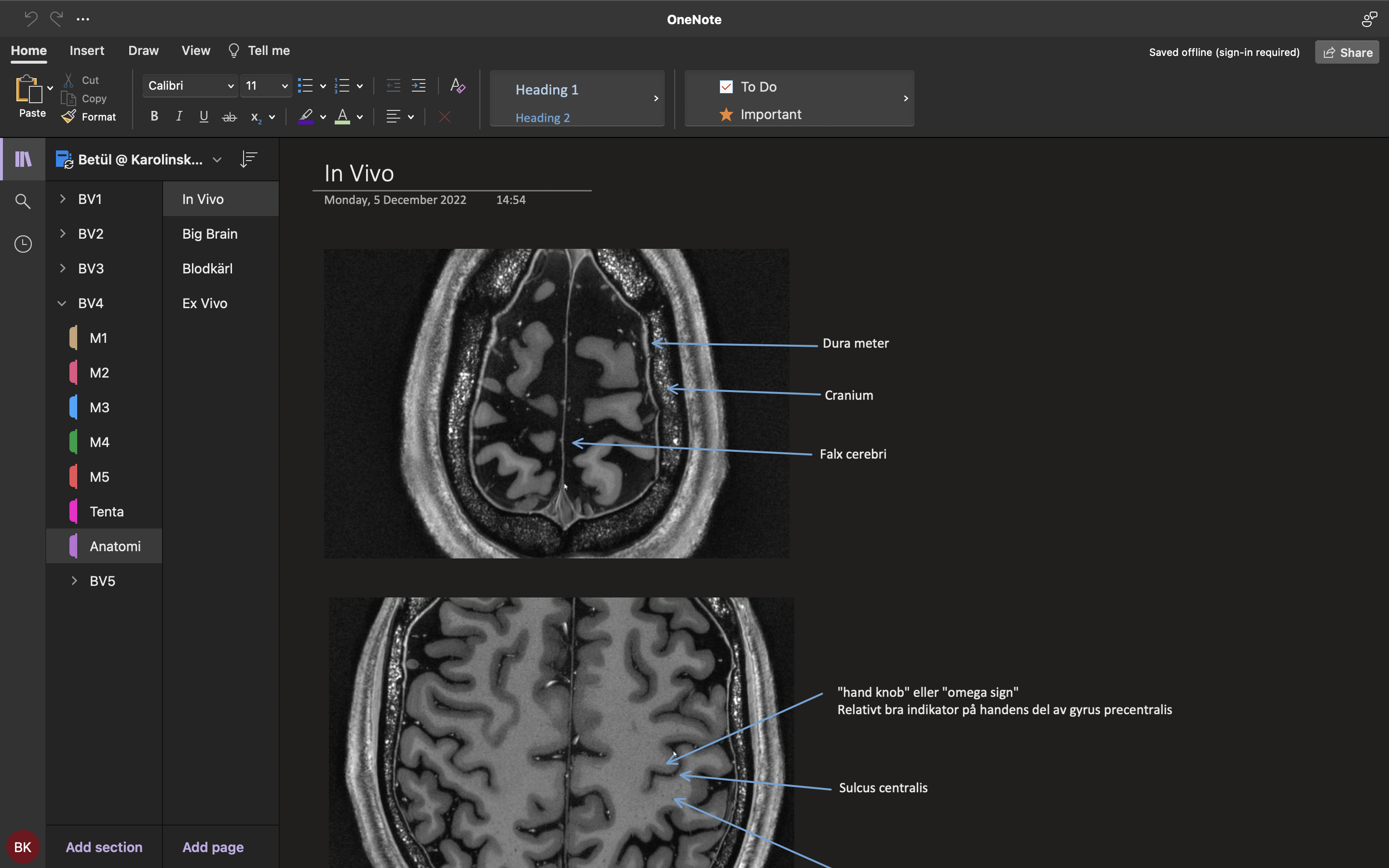The width and height of the screenshot is (1389, 868).
Task: Open the numbering style dropdown arrow
Action: tap(360, 86)
